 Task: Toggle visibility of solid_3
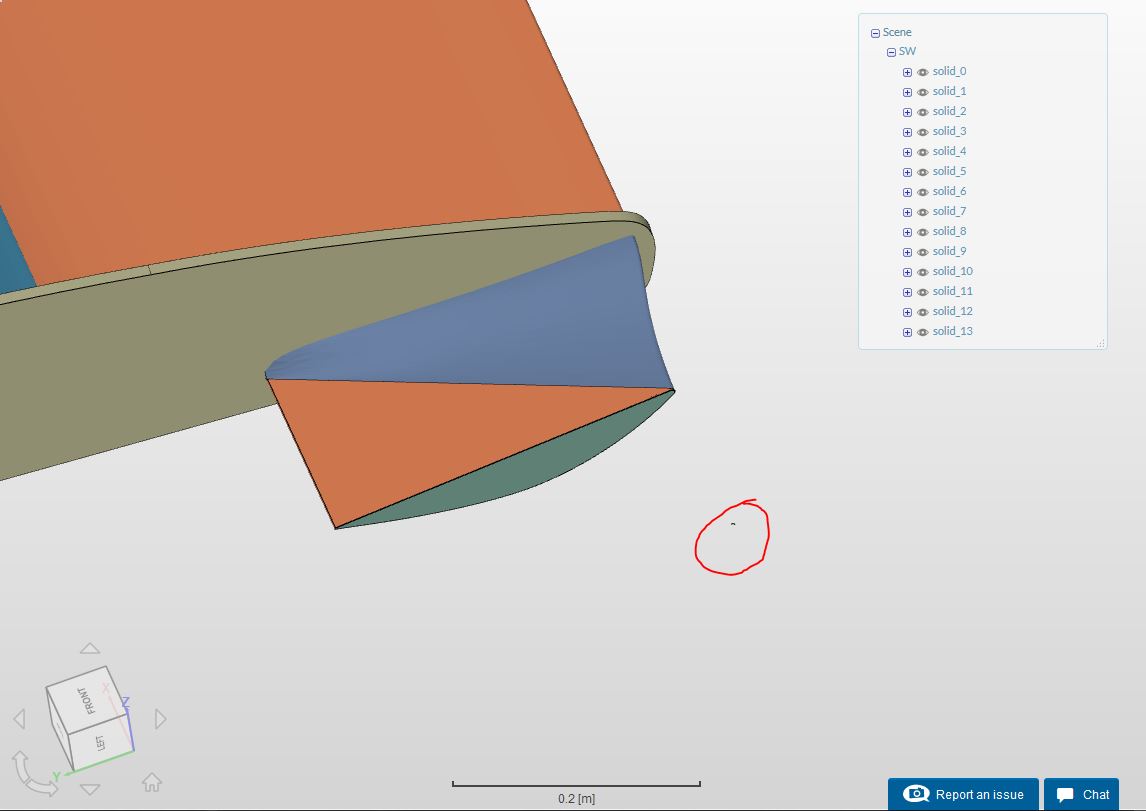pyautogui.click(x=922, y=132)
